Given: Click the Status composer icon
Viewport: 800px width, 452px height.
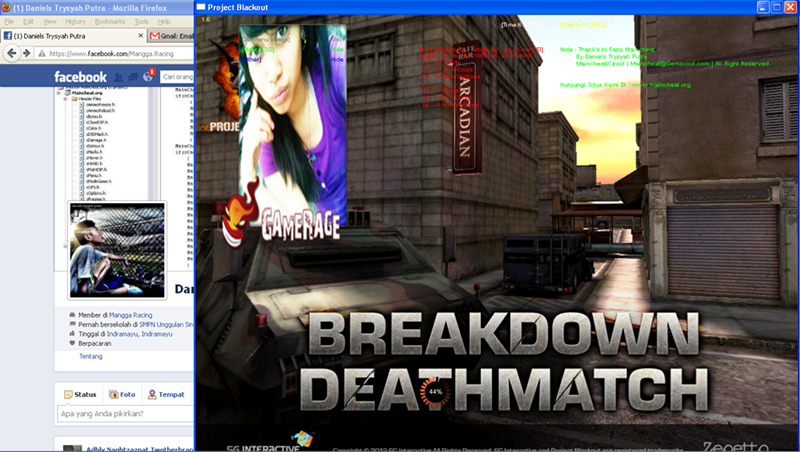Looking at the screenshot, I should point(68,394).
